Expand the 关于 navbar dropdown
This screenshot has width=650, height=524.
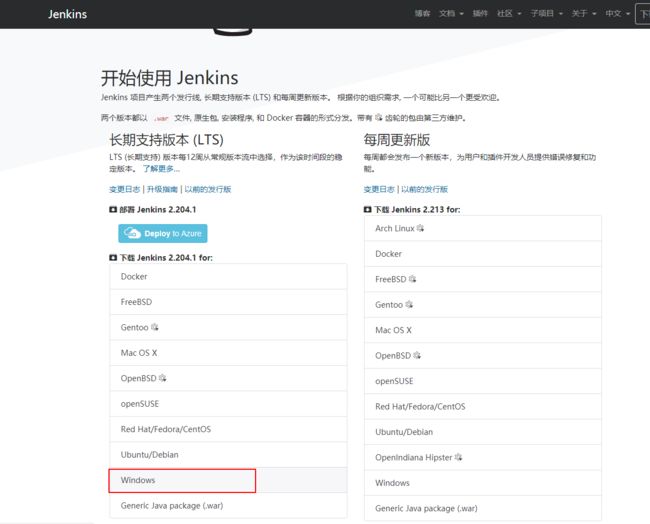tap(584, 14)
